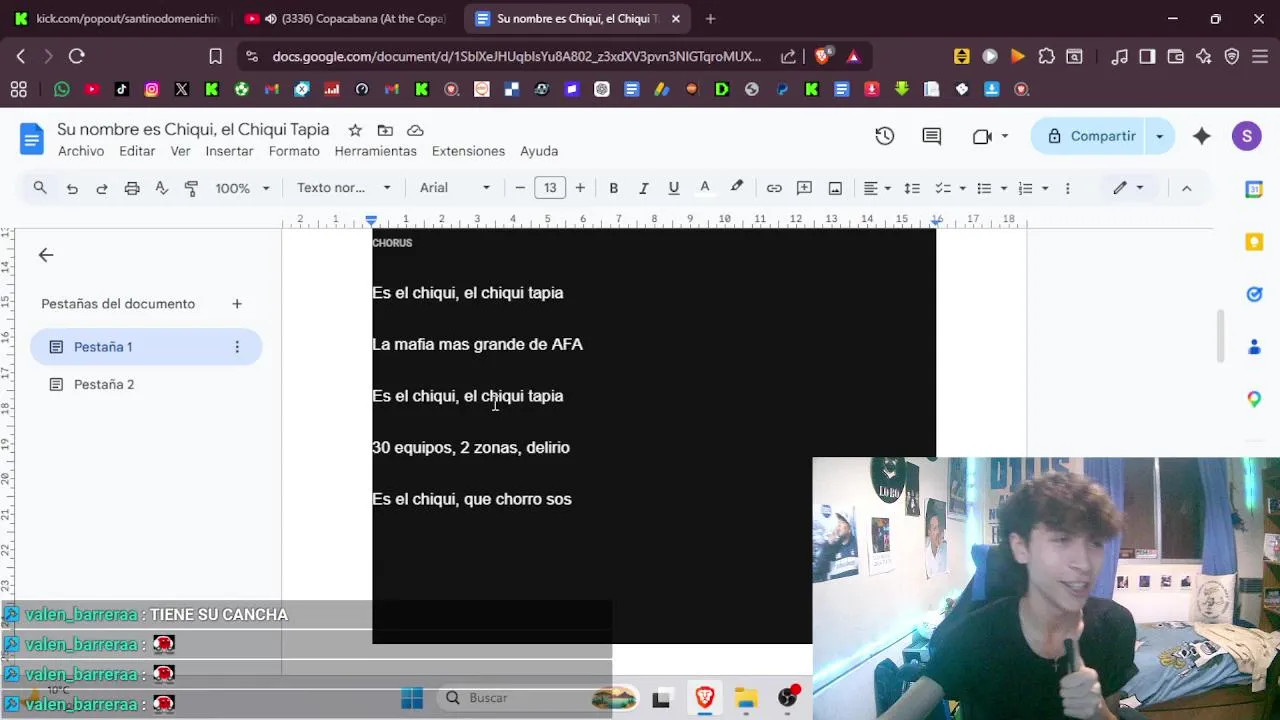Open the search menus magnifier tool
Image resolution: width=1280 pixels, height=720 pixels.
point(40,188)
